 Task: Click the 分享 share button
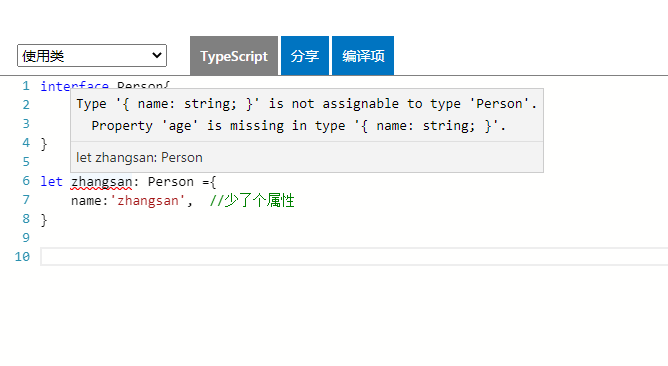coord(305,56)
